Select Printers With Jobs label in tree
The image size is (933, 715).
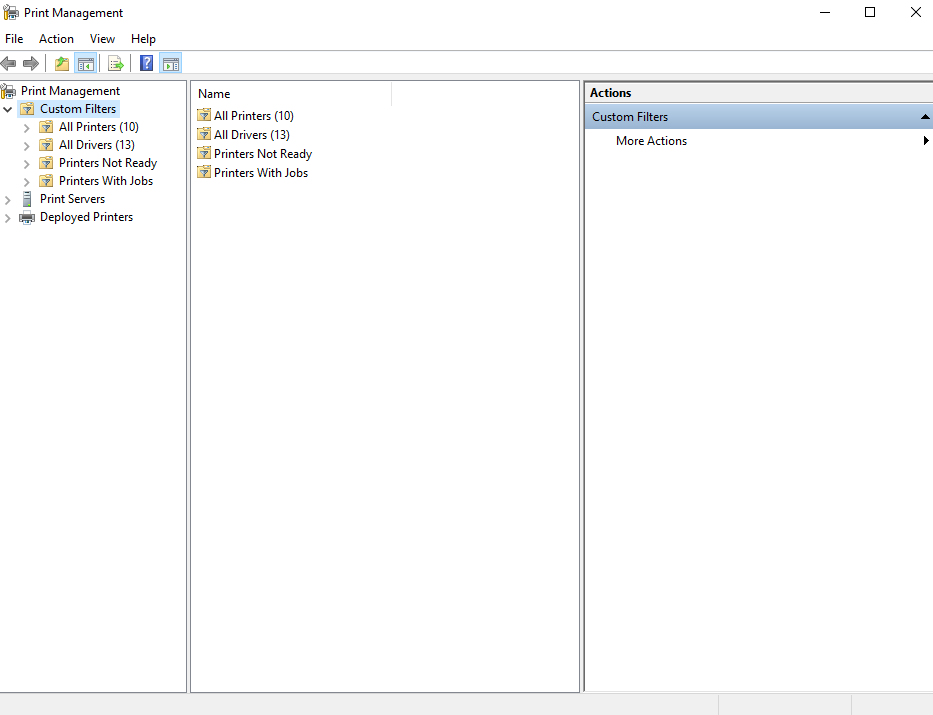(x=106, y=180)
